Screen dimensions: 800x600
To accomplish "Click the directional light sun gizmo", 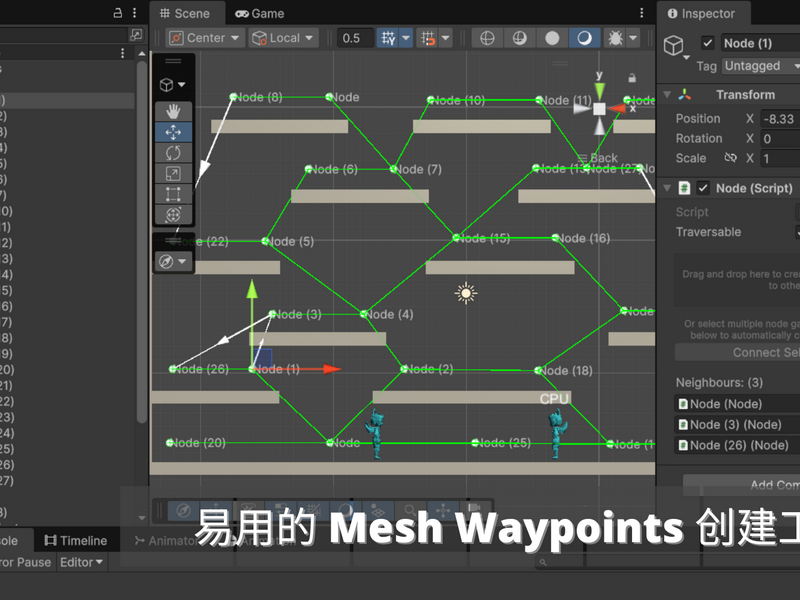I will [x=465, y=293].
